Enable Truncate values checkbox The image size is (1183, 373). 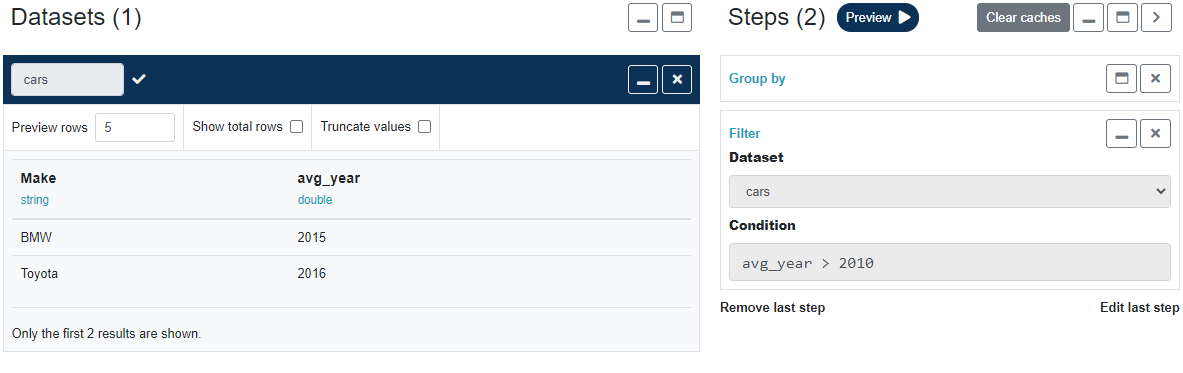point(425,127)
